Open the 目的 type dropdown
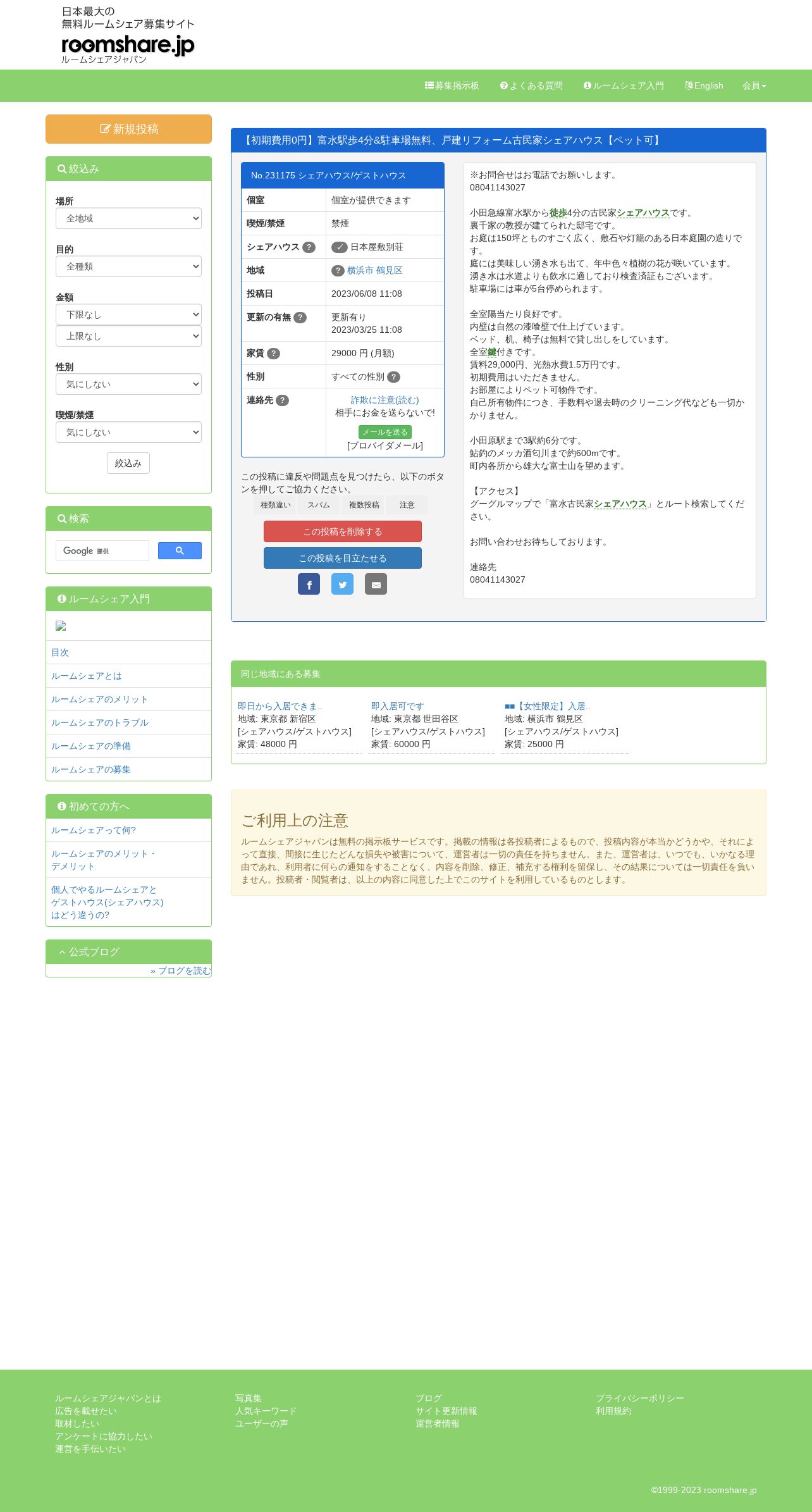Screen dimensions: 812x1512 click(128, 266)
